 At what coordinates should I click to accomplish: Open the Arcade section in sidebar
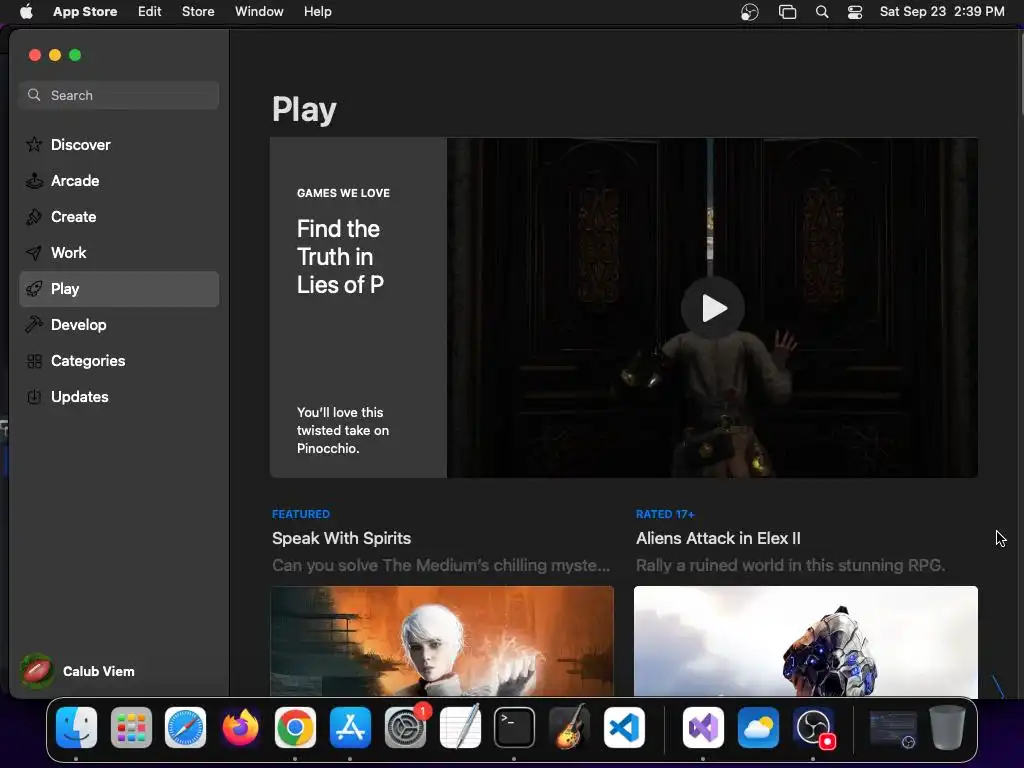119,181
